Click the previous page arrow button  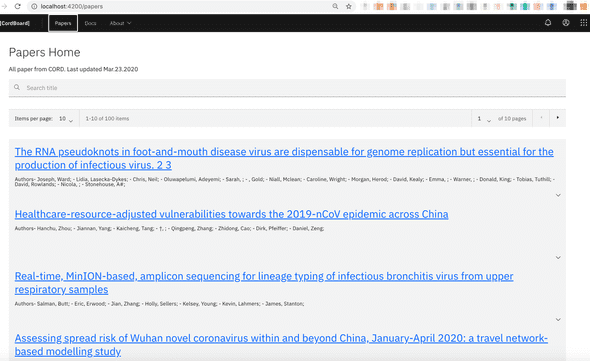541,118
